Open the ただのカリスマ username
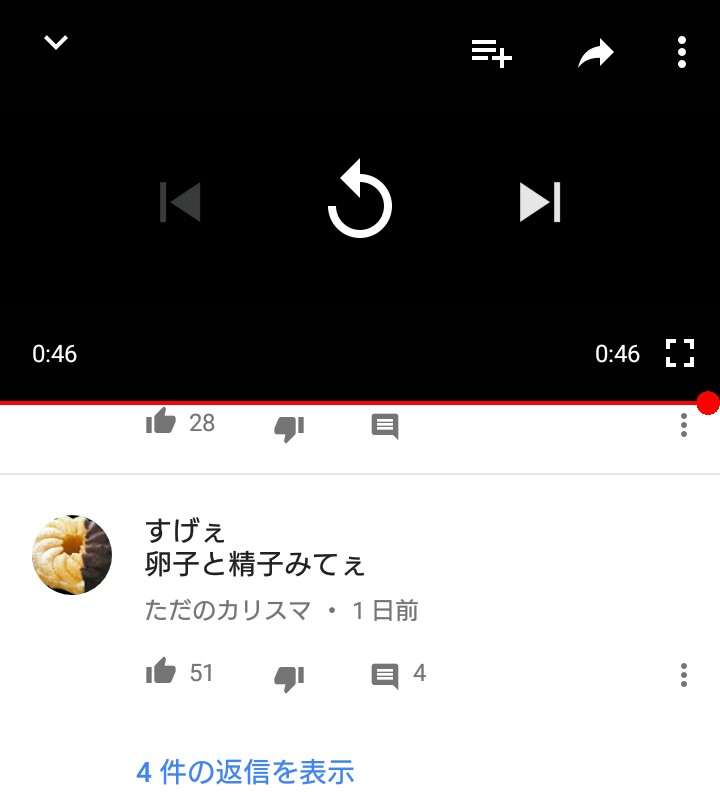720x800 pixels. pos(228,610)
